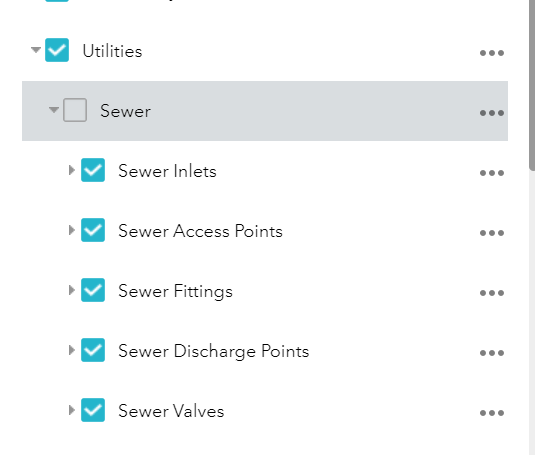This screenshot has width=535, height=455.
Task: Disable the Sewer Fittings checkbox
Action: 93,290
